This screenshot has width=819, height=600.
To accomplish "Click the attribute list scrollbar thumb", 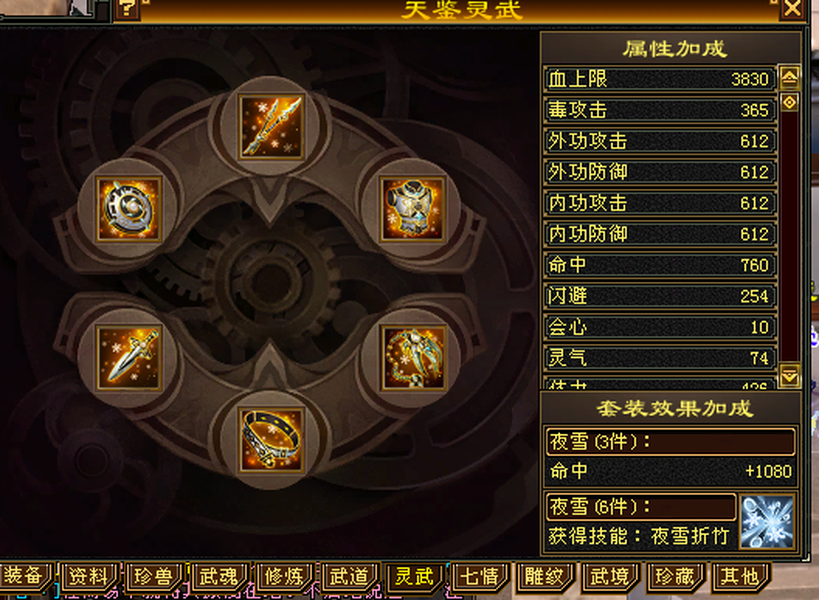I will (789, 102).
